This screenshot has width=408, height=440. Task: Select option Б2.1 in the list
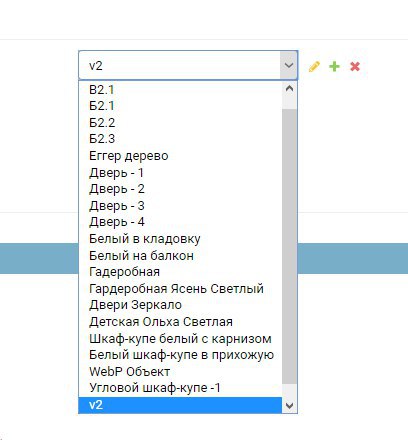(180, 106)
